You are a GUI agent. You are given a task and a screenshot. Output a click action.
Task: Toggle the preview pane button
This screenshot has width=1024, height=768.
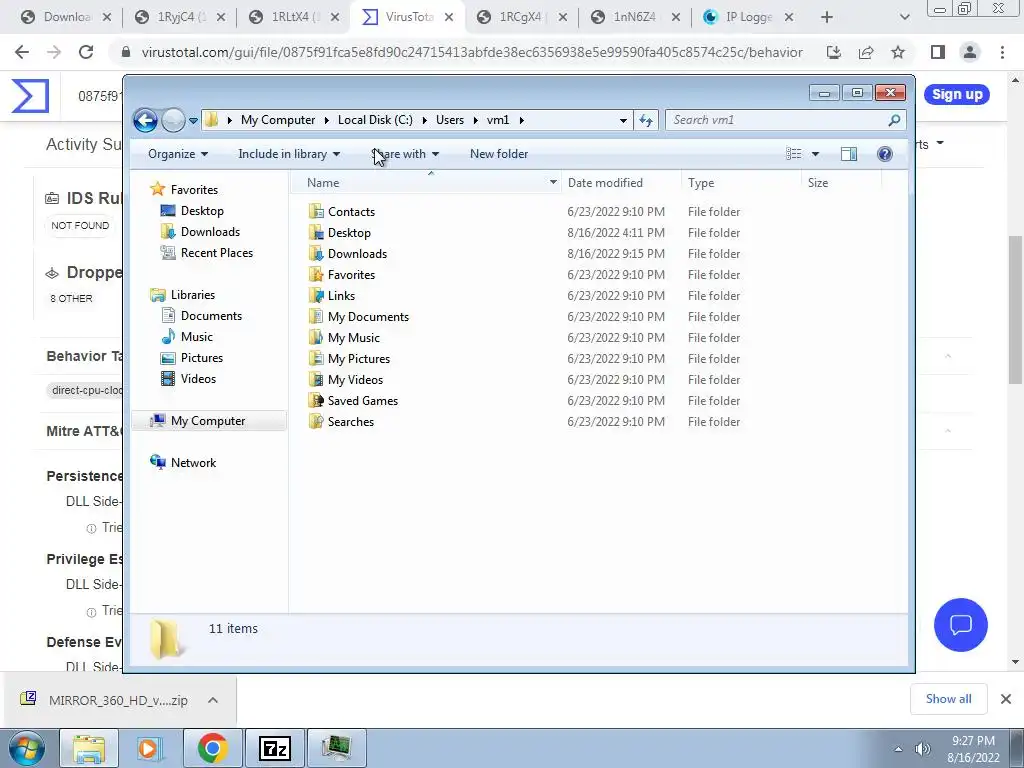tap(849, 154)
